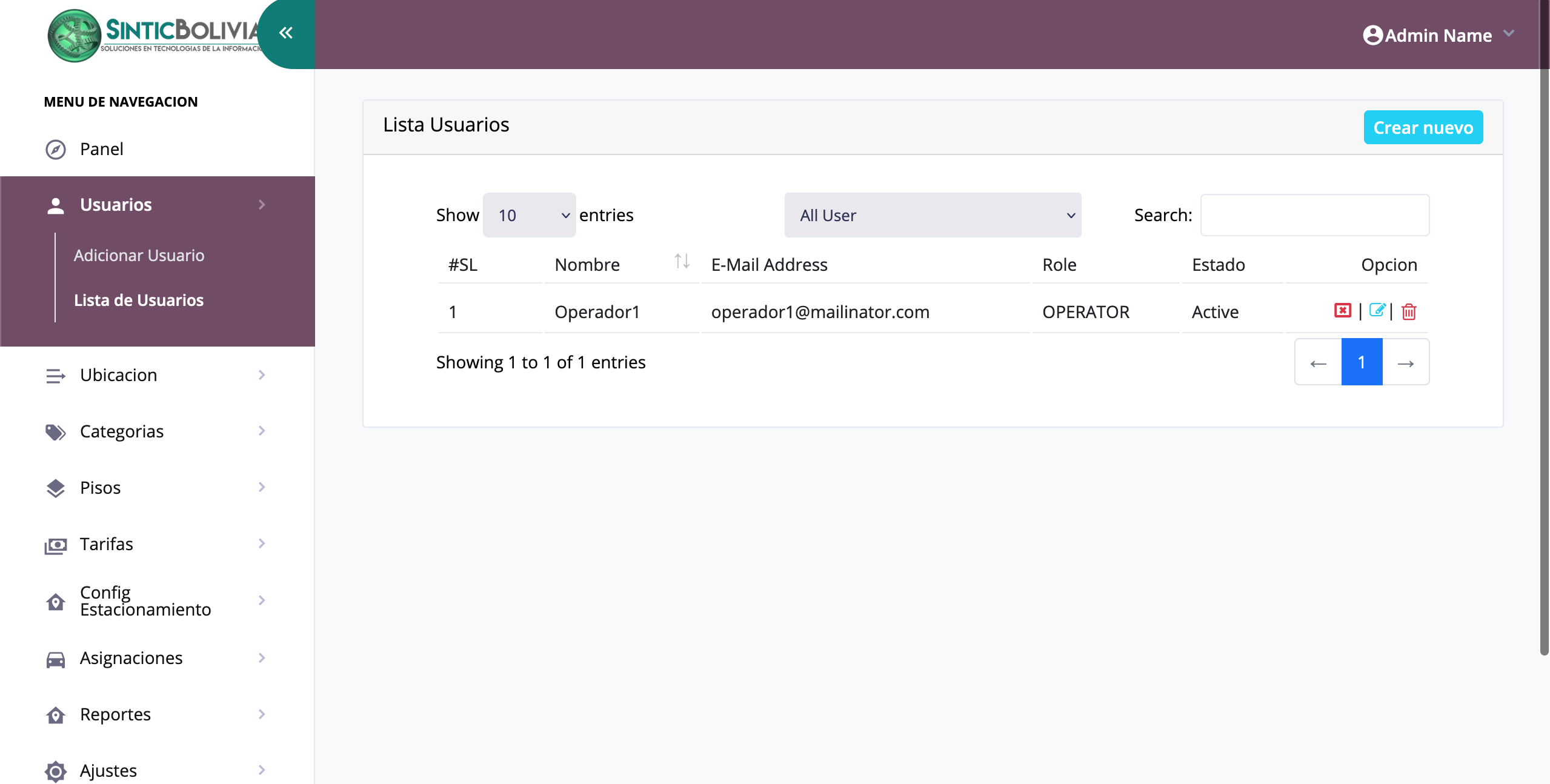Go to pagination page 1

click(x=1362, y=362)
